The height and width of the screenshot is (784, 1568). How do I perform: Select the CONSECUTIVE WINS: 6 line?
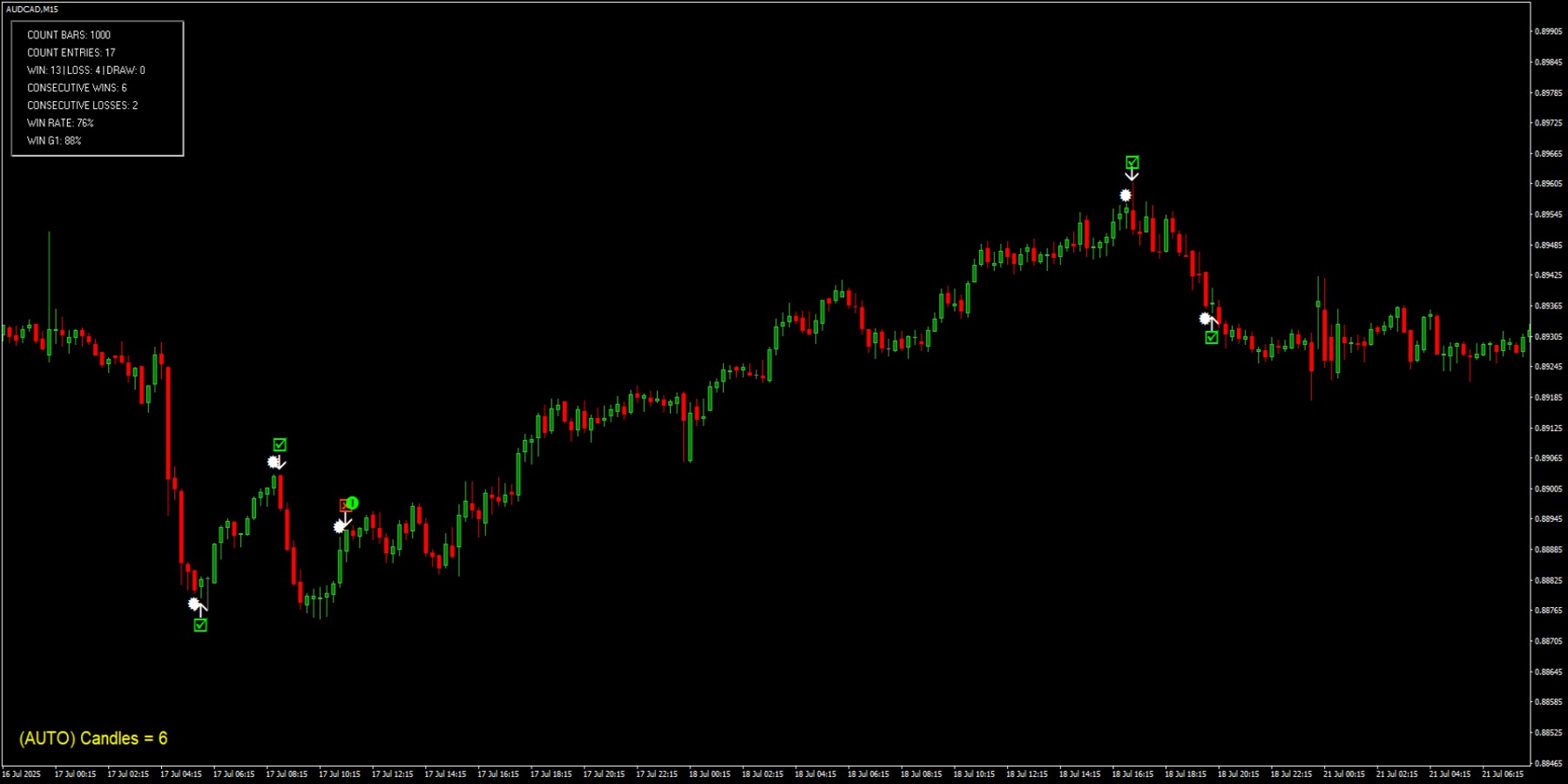pos(77,88)
